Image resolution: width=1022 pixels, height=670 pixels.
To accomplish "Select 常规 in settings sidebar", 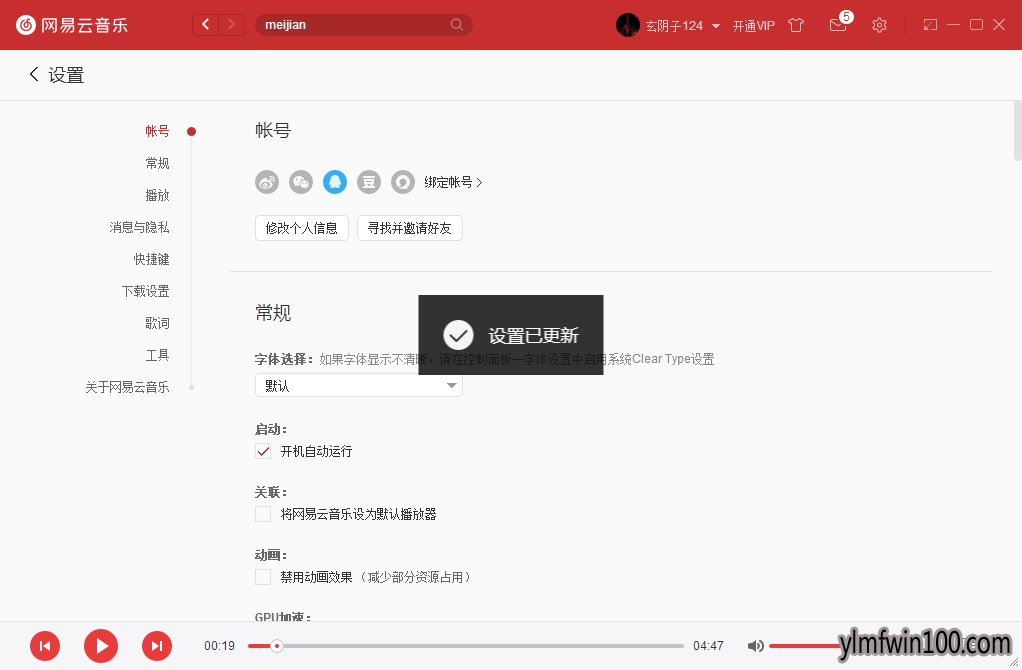I will pyautogui.click(x=157, y=163).
